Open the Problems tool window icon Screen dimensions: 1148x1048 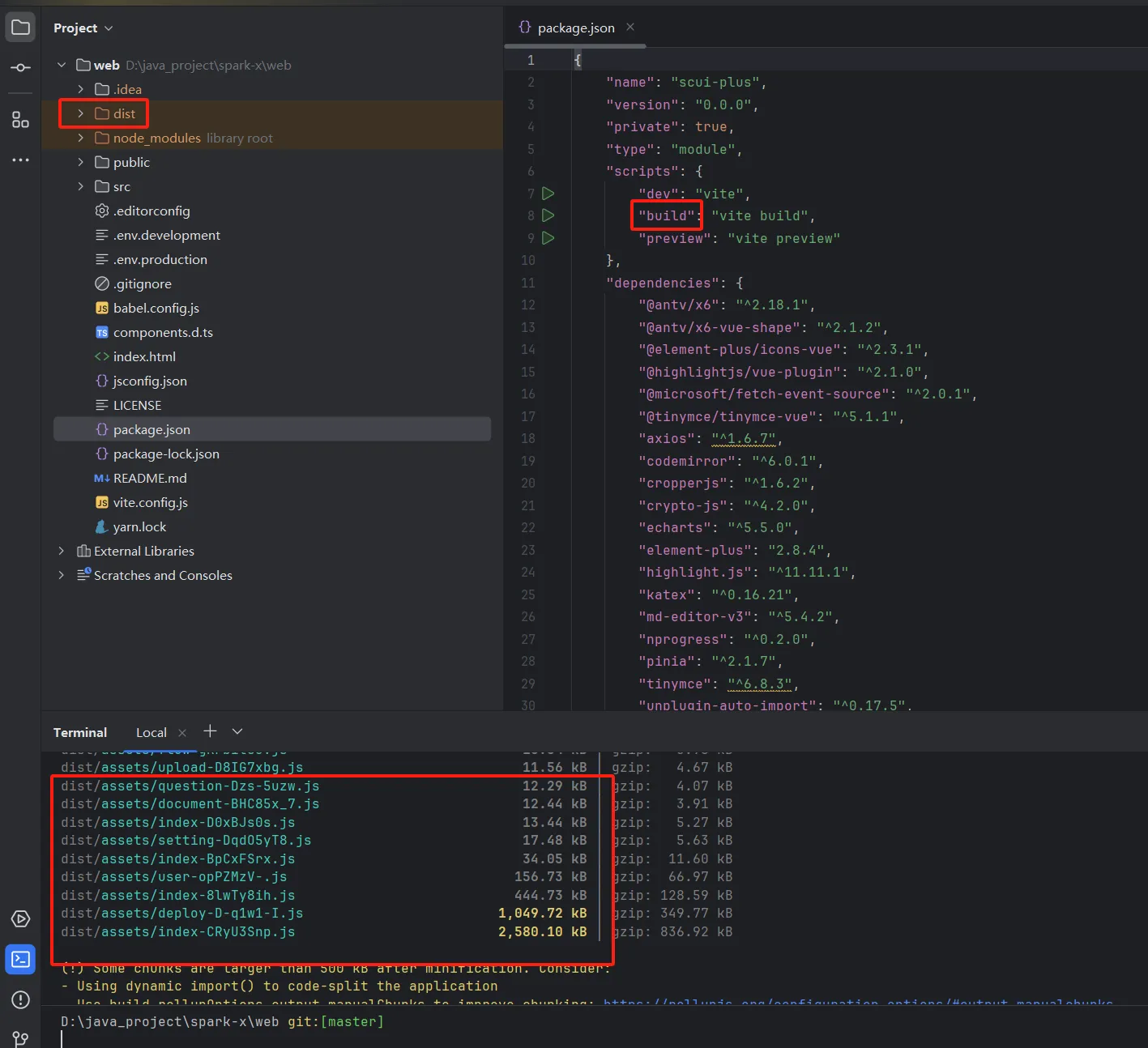pyautogui.click(x=20, y=1000)
